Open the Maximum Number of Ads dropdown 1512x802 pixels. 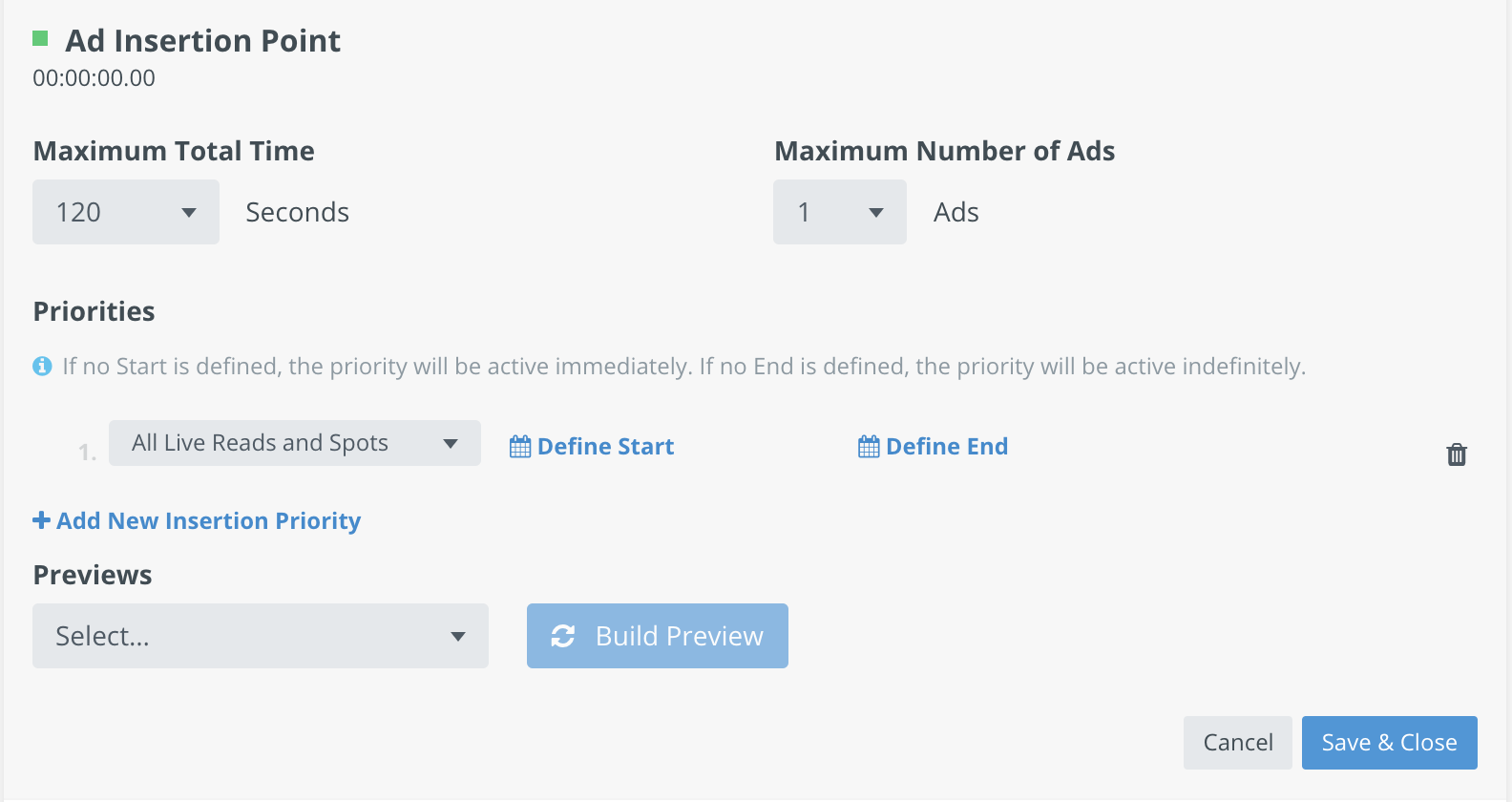click(x=840, y=212)
